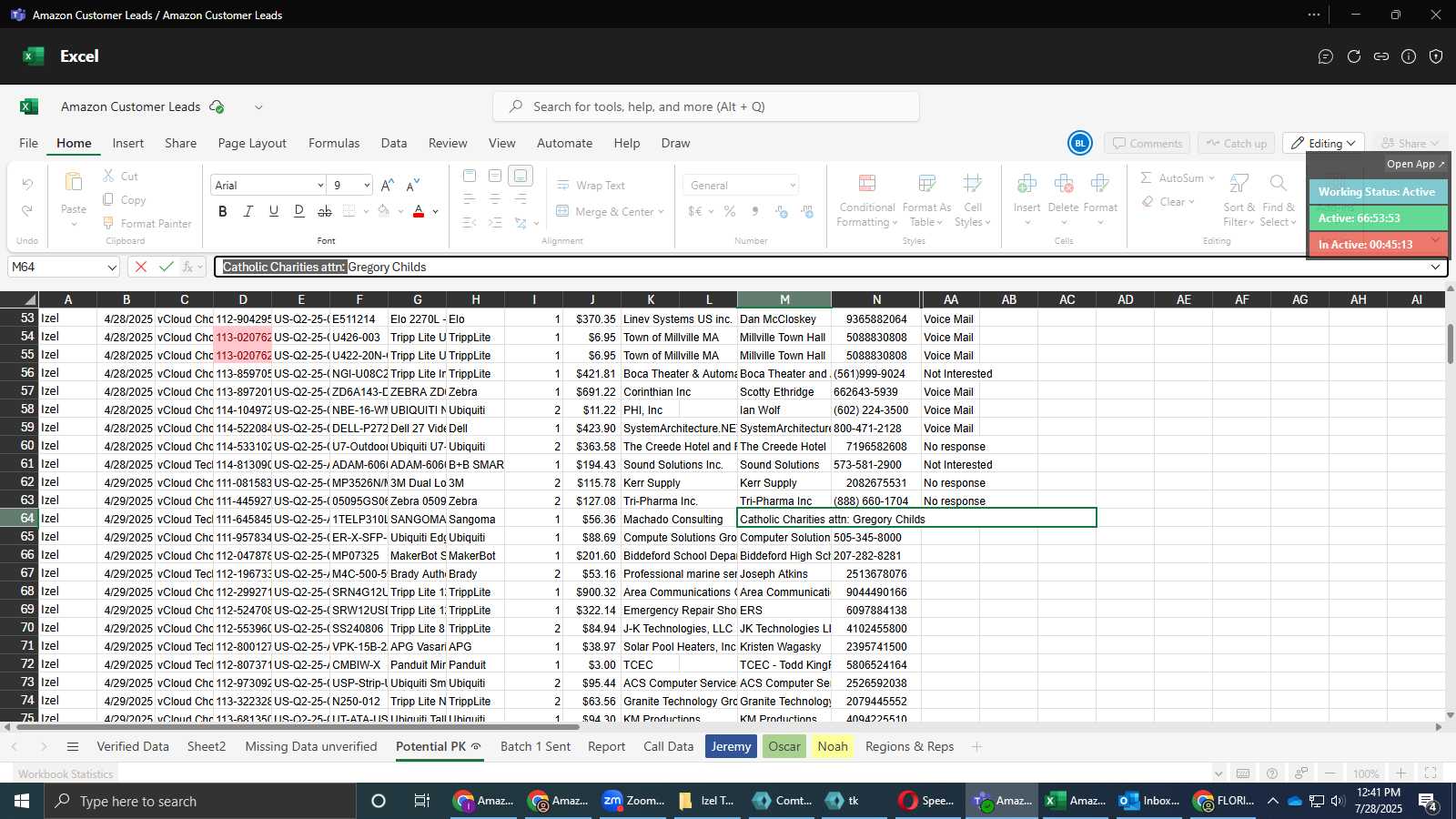Open the Clear eraser menu
1456x819 pixels.
(x=1168, y=202)
